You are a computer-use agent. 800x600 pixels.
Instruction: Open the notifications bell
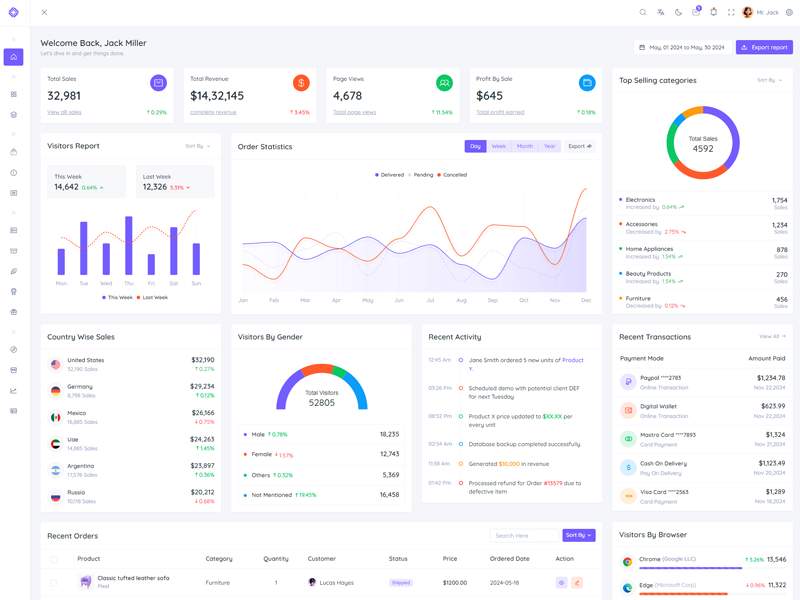[x=713, y=13]
